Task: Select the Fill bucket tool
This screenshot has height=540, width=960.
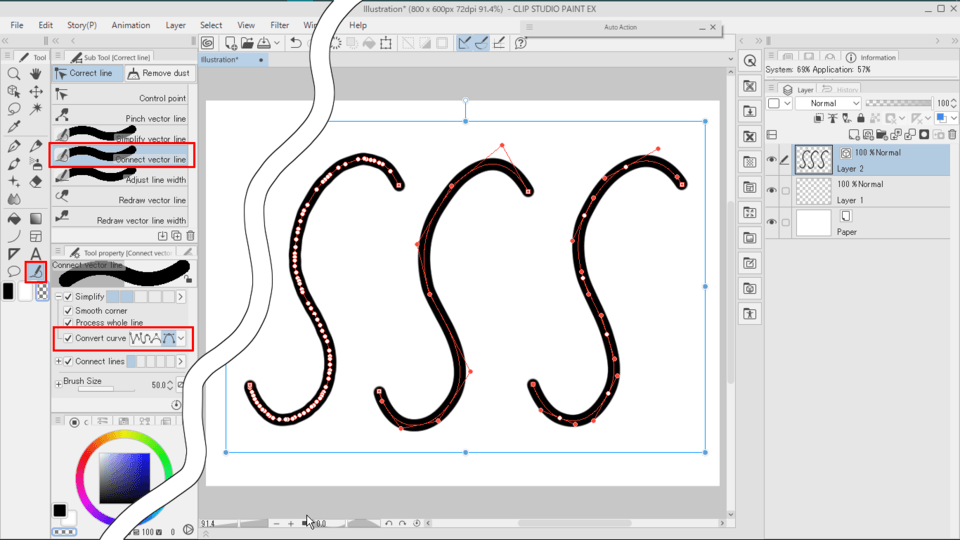Action: pyautogui.click(x=14, y=218)
